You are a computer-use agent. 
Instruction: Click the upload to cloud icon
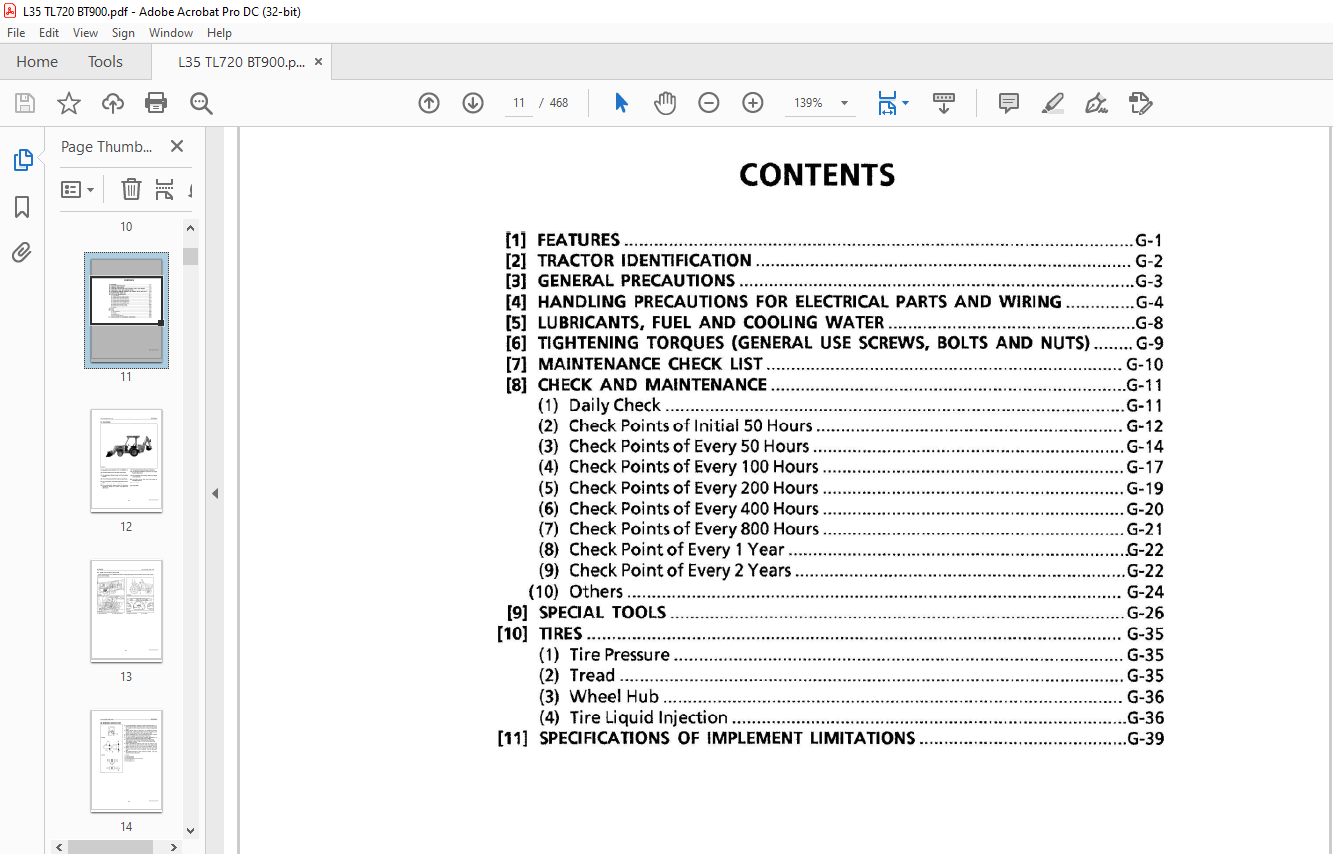click(x=113, y=103)
